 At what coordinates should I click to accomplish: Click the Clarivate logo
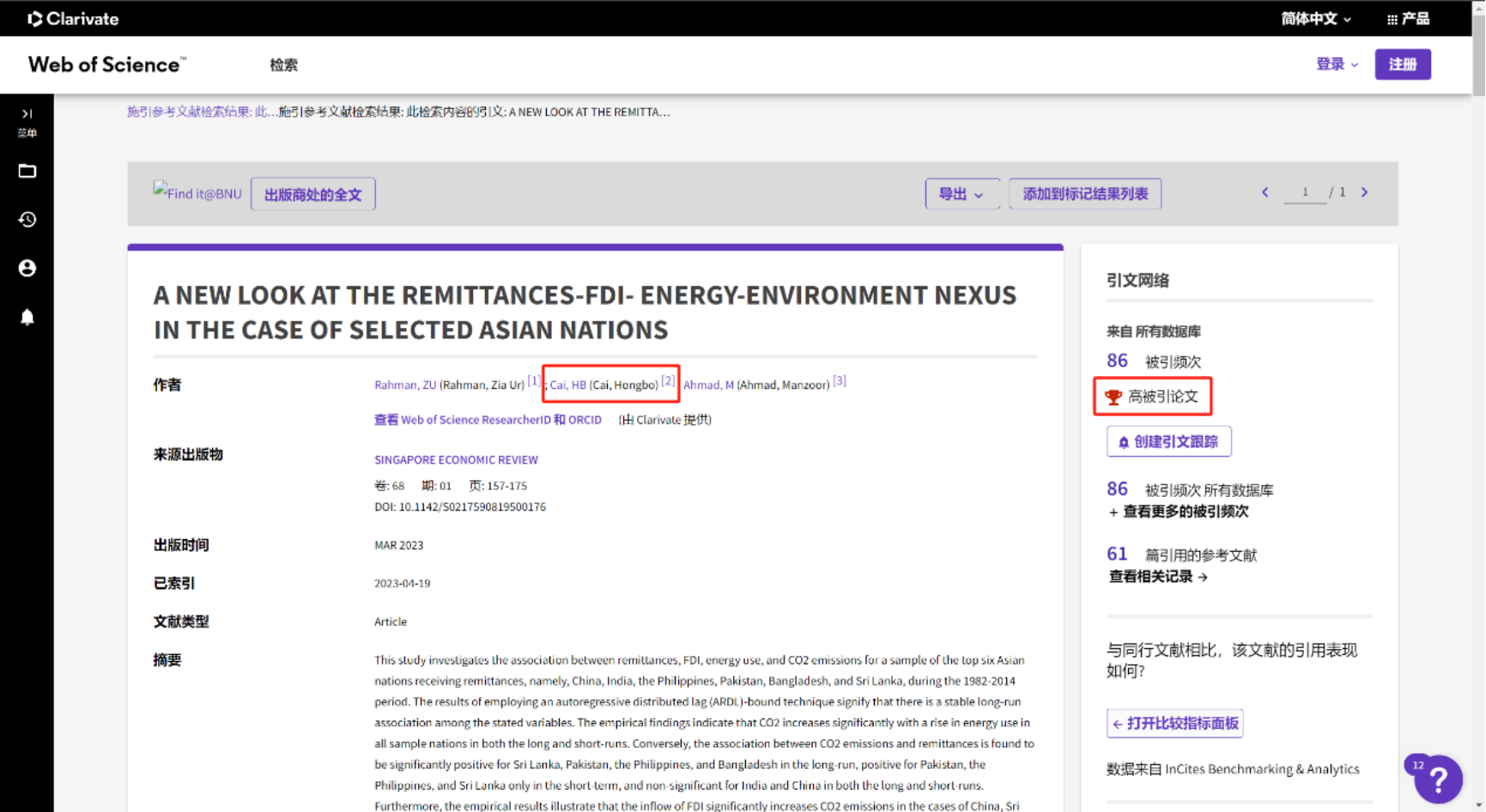pos(73,19)
